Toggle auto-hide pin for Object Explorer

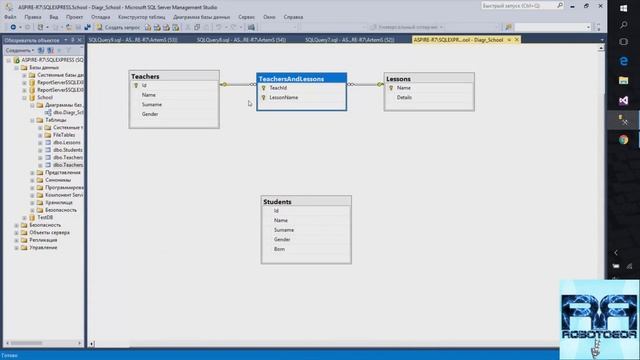(x=73, y=40)
